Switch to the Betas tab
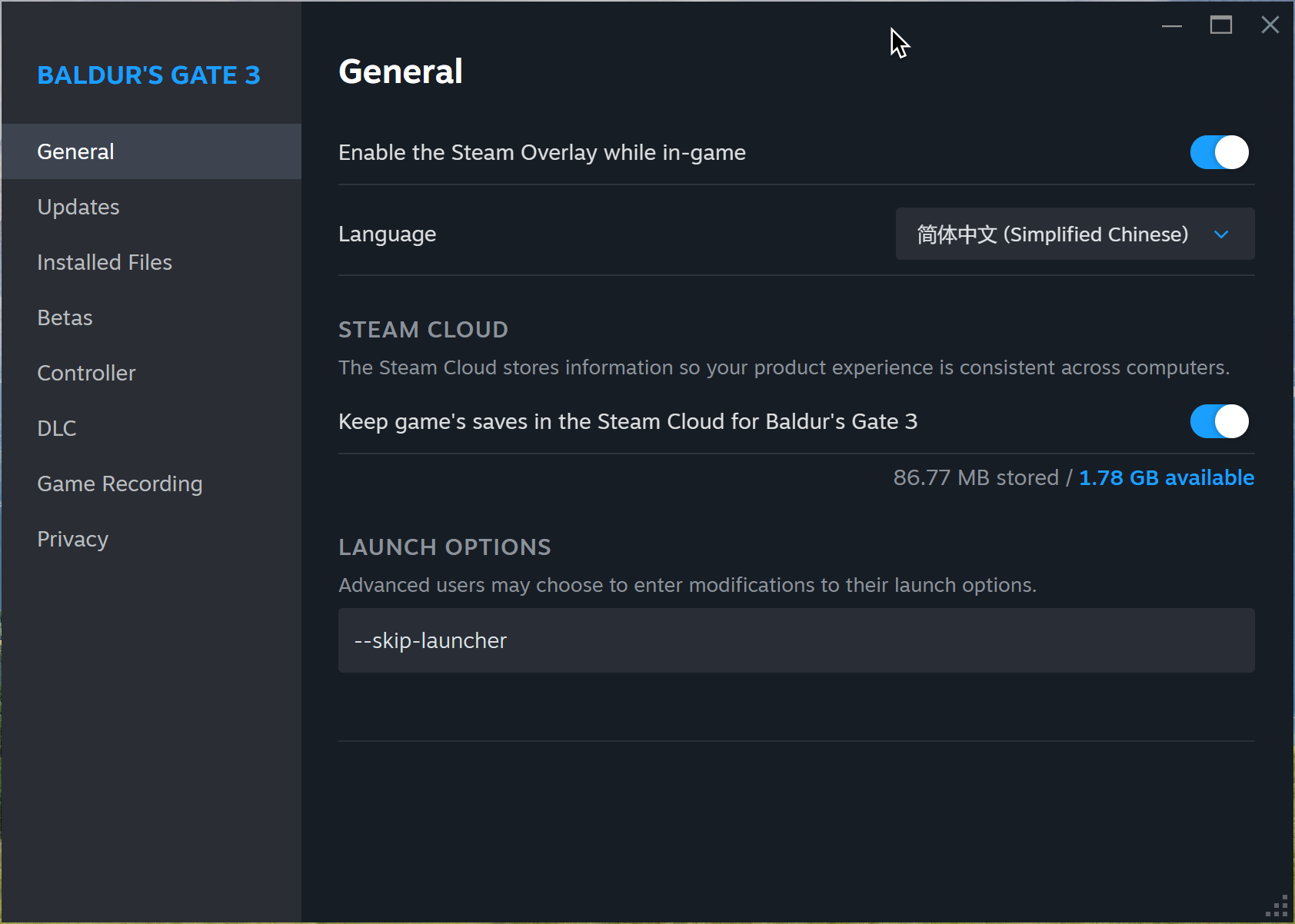The width and height of the screenshot is (1295, 924). pyautogui.click(x=151, y=317)
